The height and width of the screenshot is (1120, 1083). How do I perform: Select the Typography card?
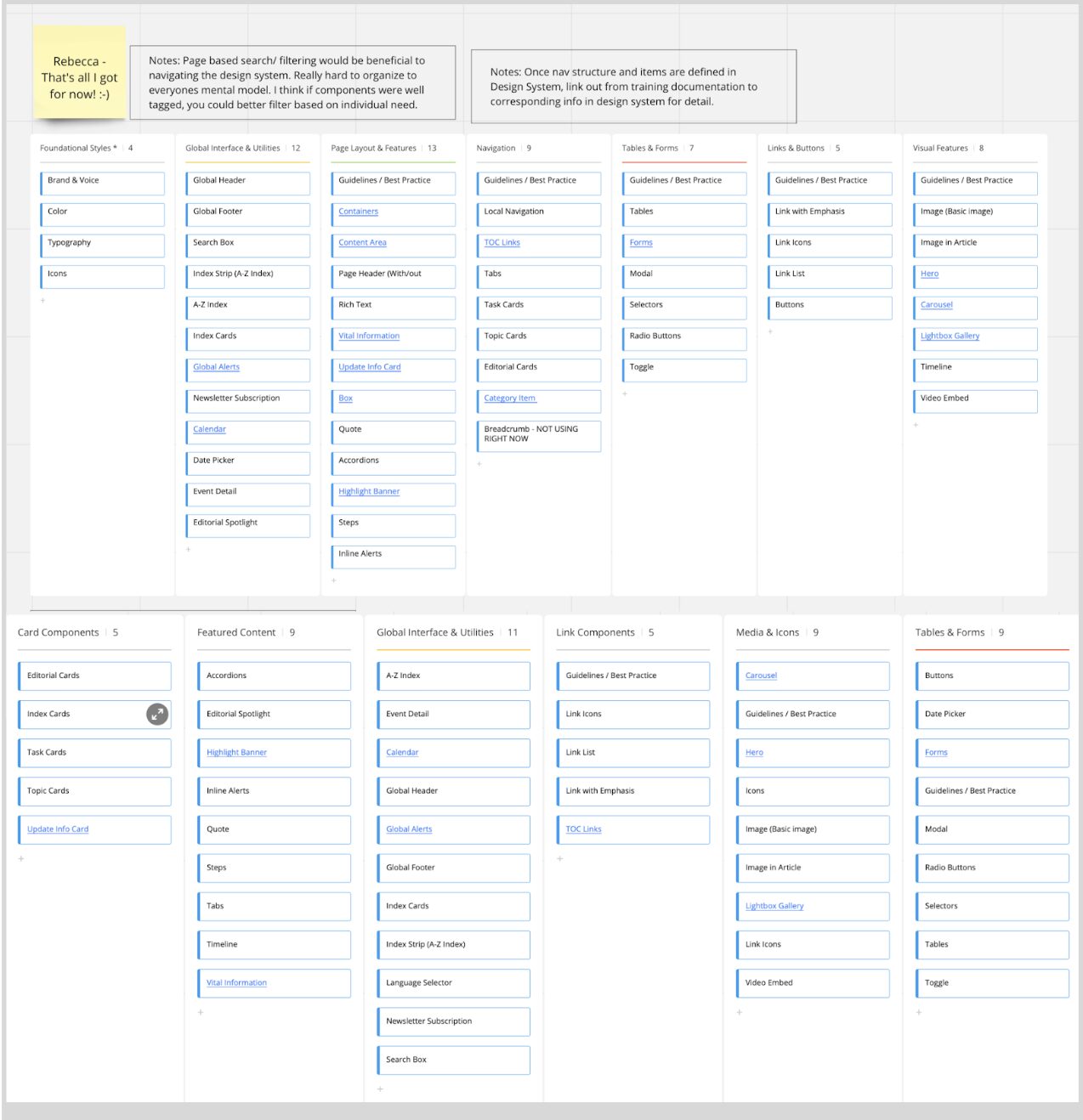click(x=102, y=243)
